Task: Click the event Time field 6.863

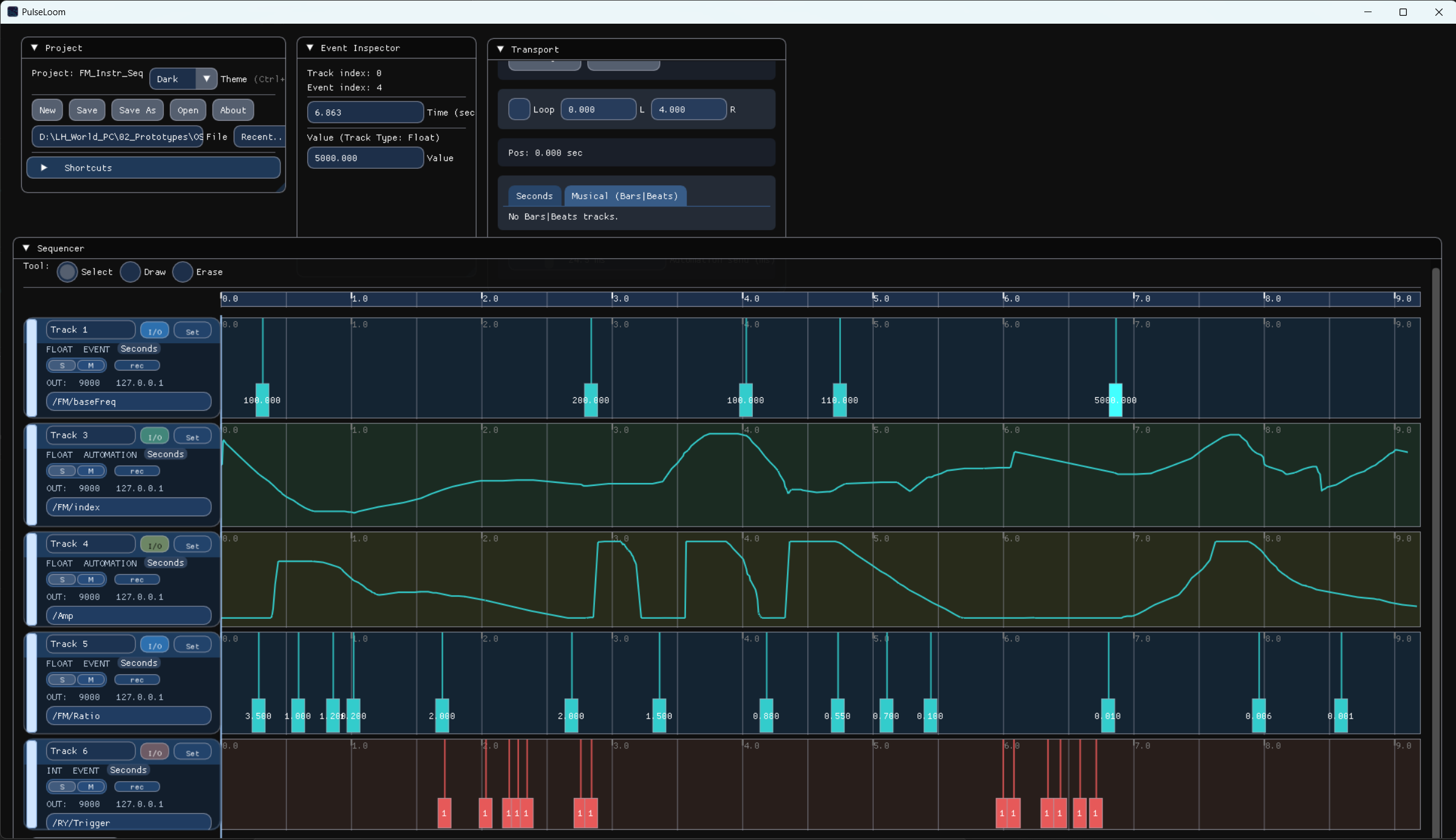Action: click(365, 112)
